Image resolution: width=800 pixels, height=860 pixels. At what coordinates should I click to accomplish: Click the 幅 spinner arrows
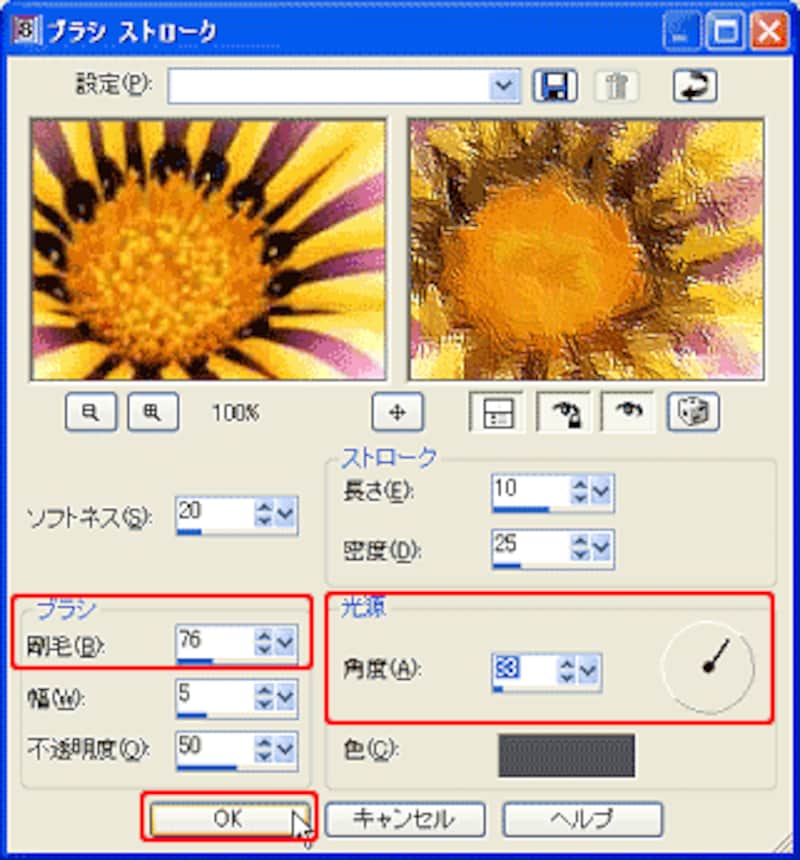pos(264,697)
